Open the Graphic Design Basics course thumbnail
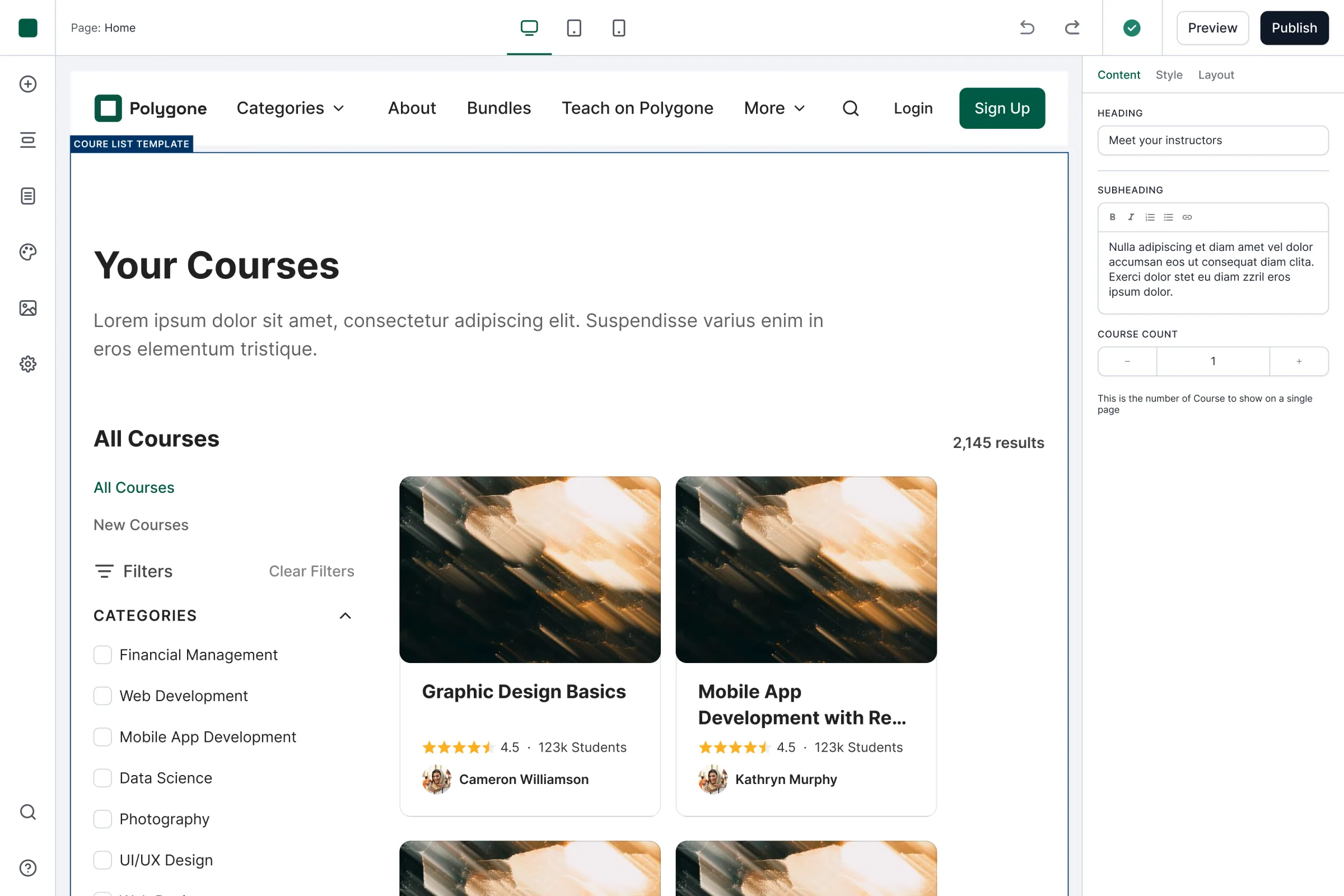The image size is (1344, 896). coord(530,570)
